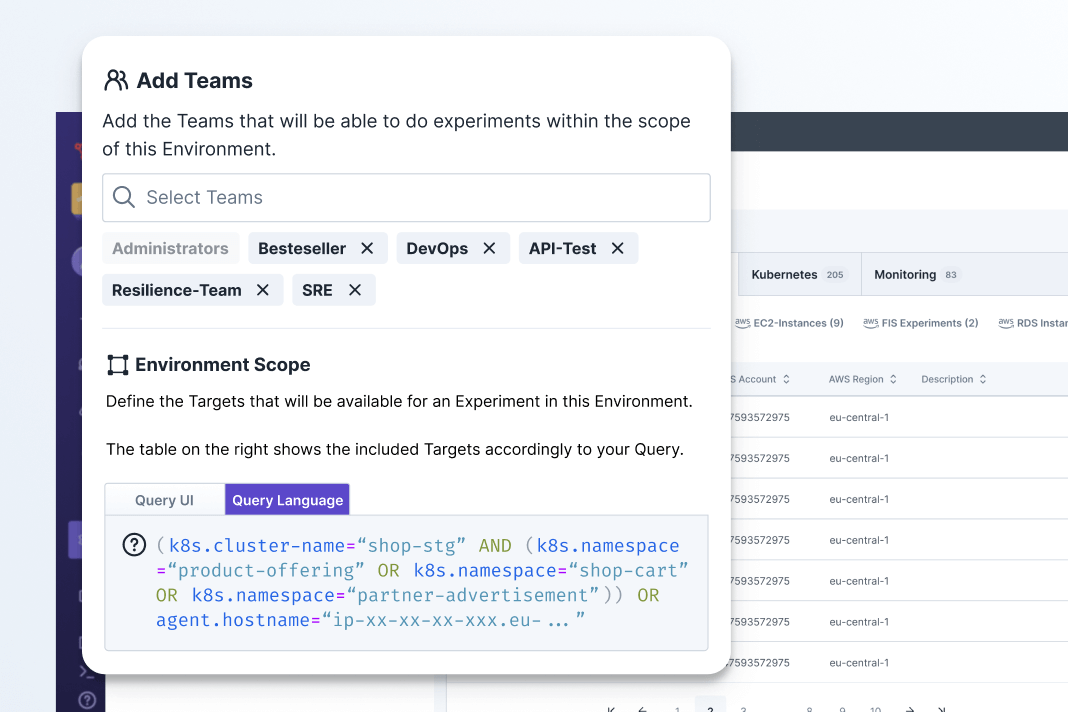
Task: Click the first eu-central-1 table cell
Action: (859, 418)
